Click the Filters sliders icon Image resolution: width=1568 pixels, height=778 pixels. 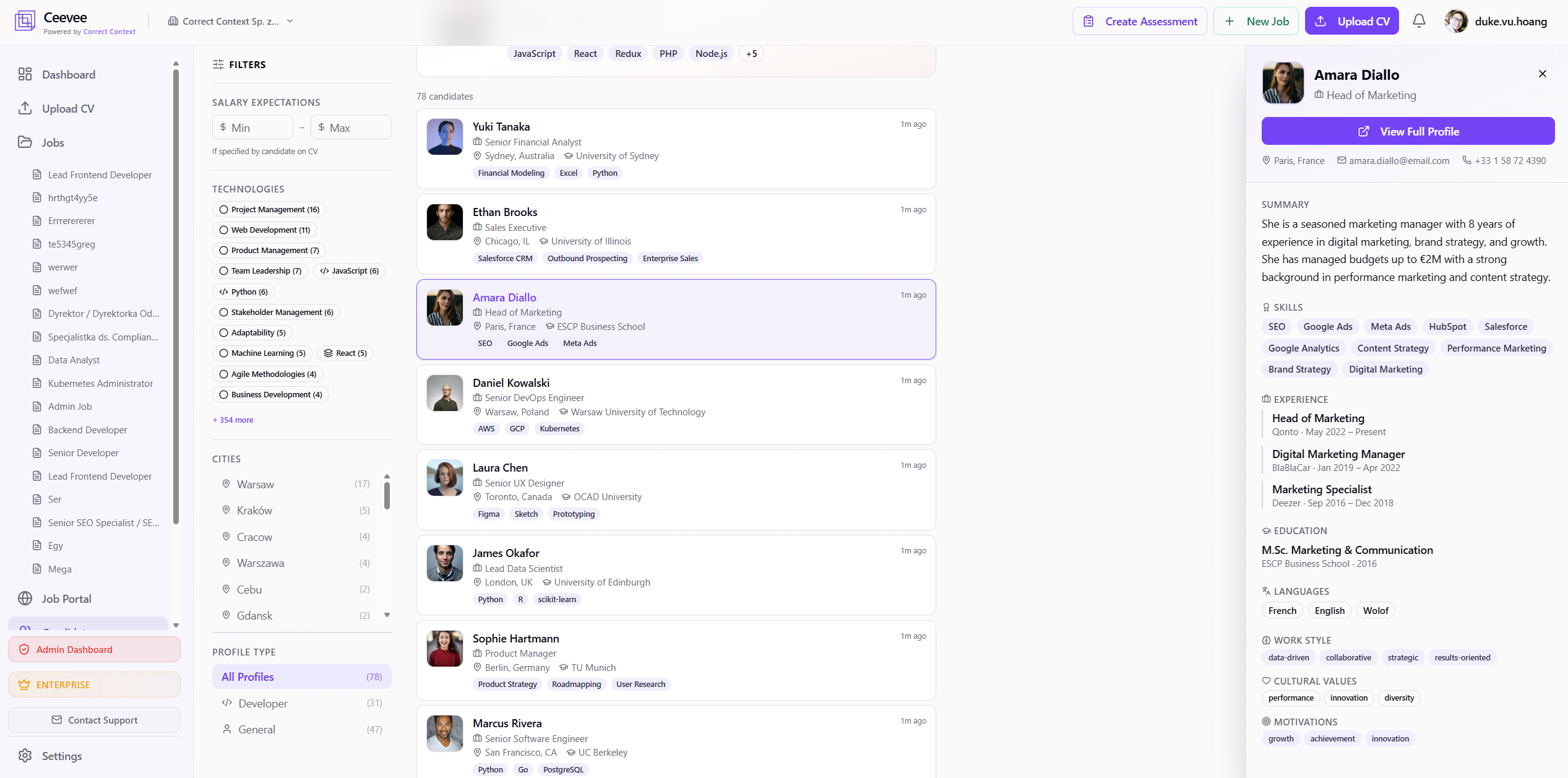click(x=218, y=64)
